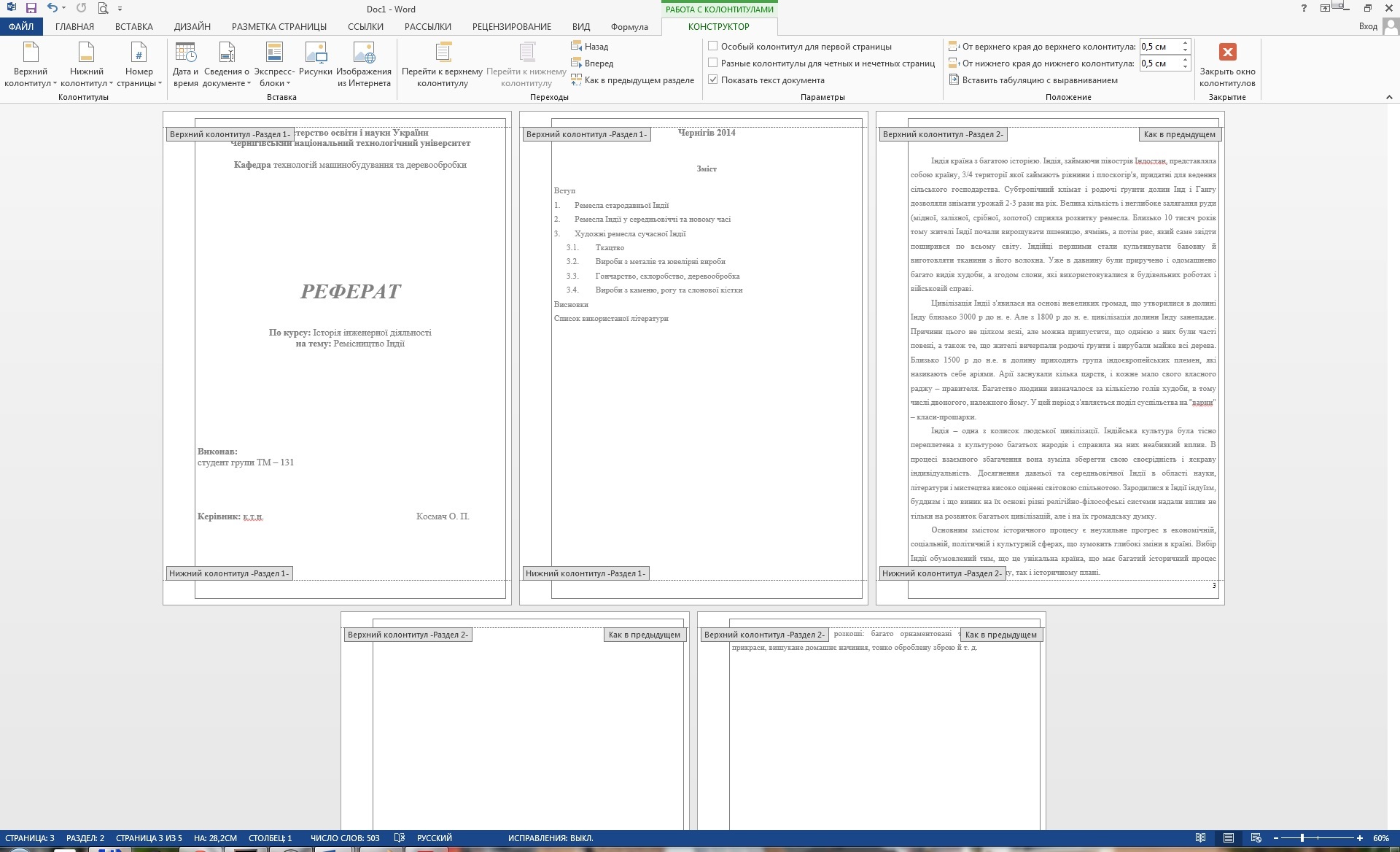Switch to the ВСТАВКА ribbon tab

133,27
